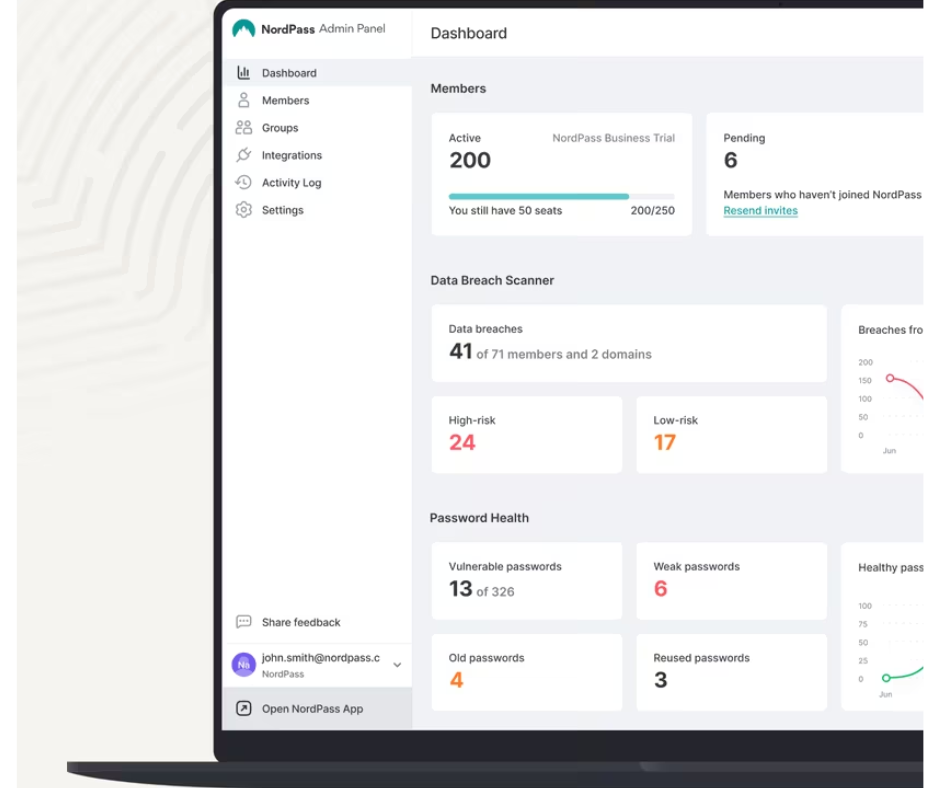This screenshot has width=940, height=788.
Task: Click the Share feedback link
Action: pyautogui.click(x=301, y=622)
